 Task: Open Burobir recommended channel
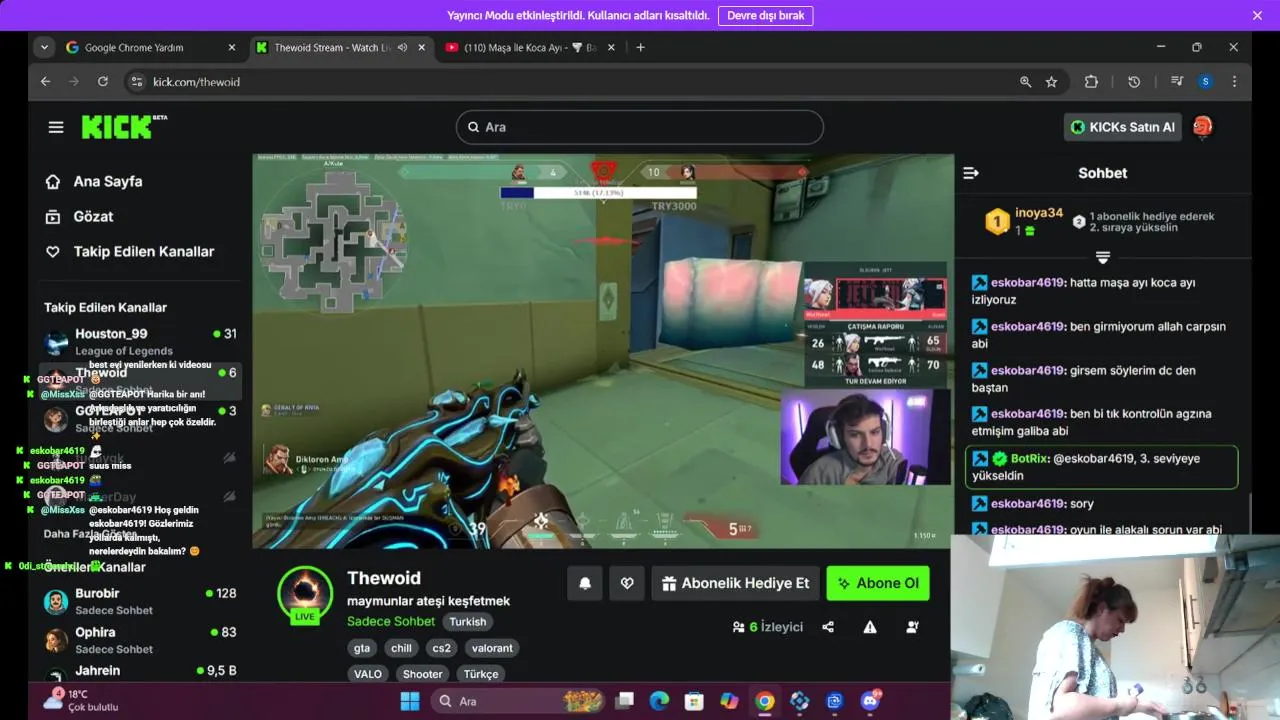point(140,600)
